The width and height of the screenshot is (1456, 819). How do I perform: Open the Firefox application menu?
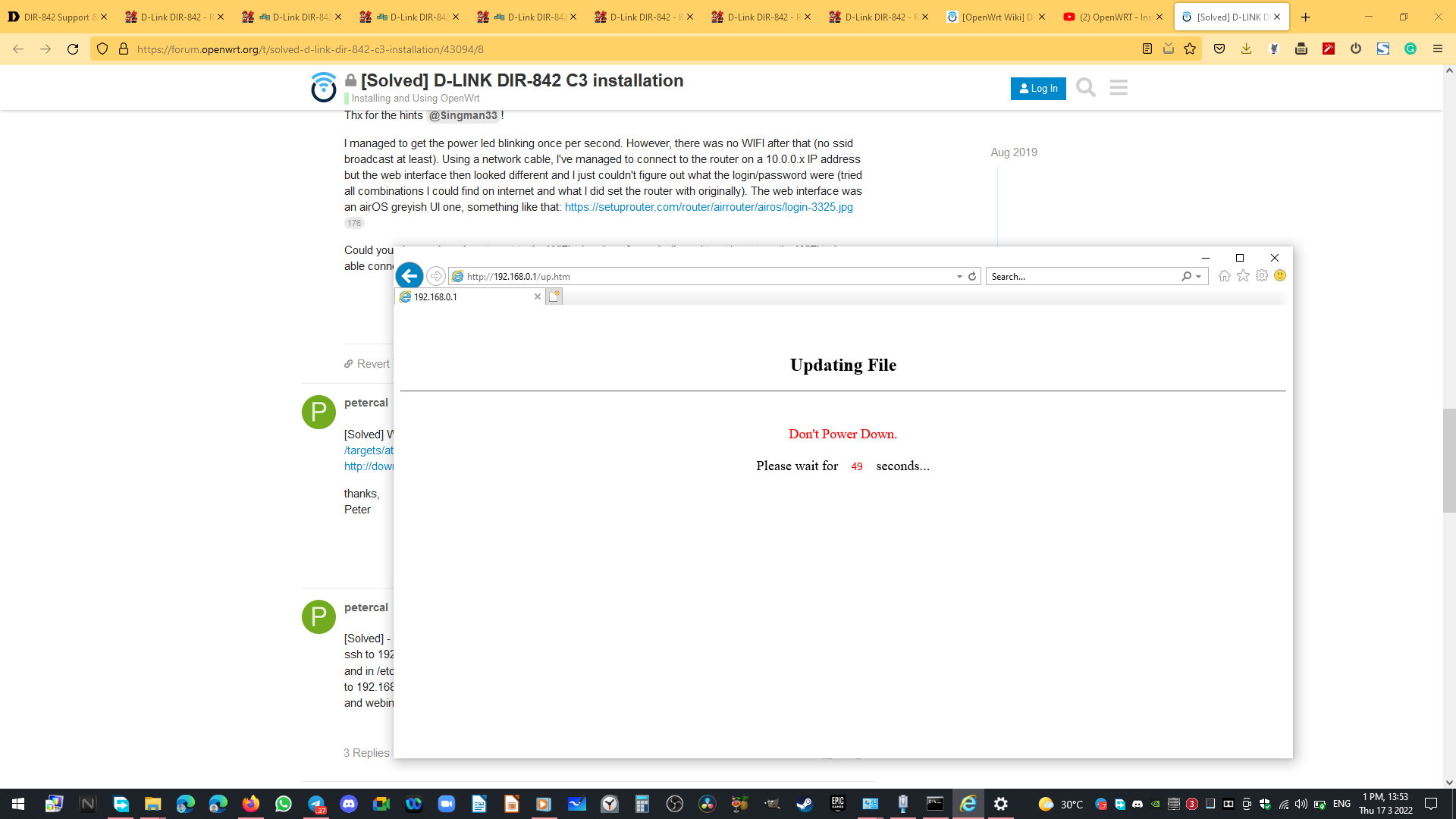[x=1438, y=49]
